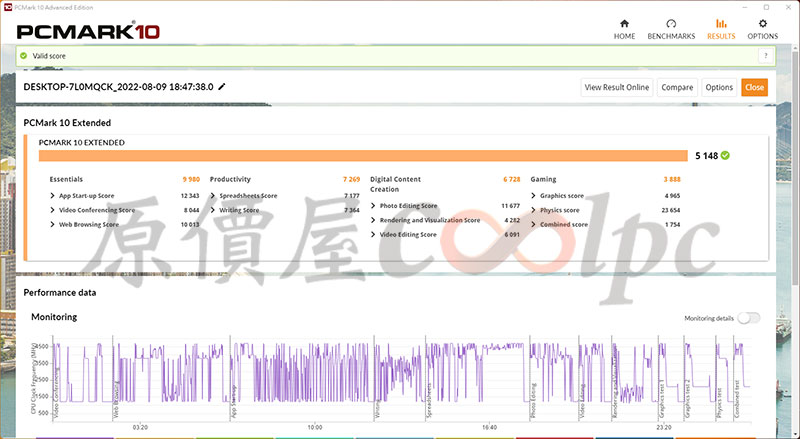The width and height of the screenshot is (800, 439).
Task: Click the orange overall score bar
Action: [363, 156]
